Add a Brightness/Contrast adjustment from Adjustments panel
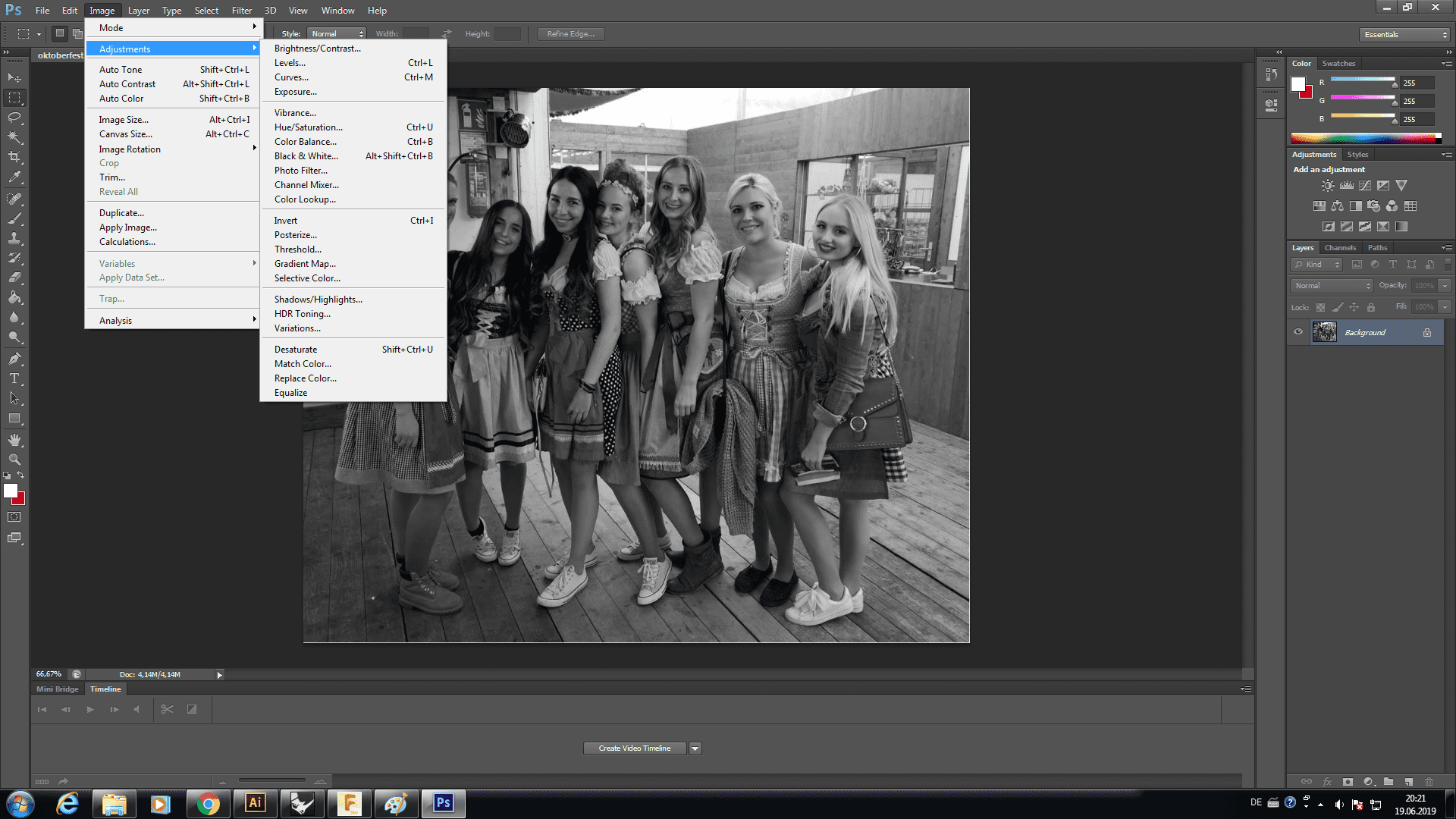1456x819 pixels. pyautogui.click(x=1328, y=185)
